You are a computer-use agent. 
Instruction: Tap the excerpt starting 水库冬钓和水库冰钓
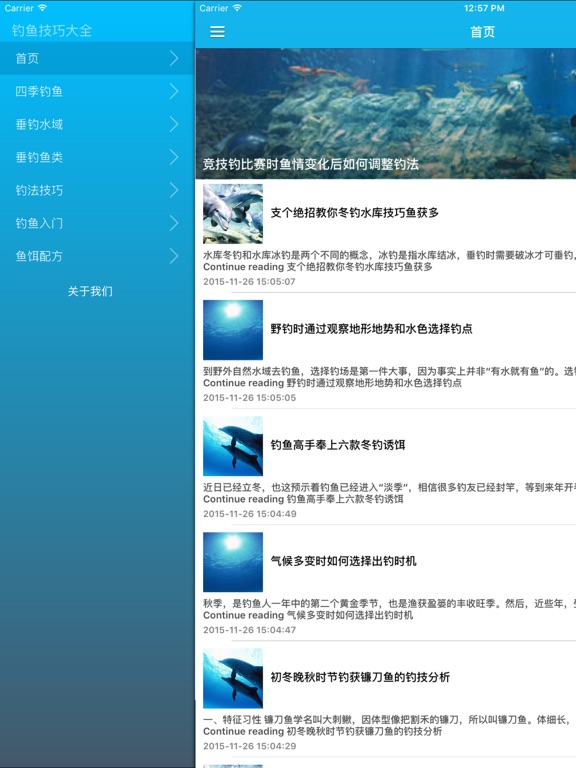[389, 255]
